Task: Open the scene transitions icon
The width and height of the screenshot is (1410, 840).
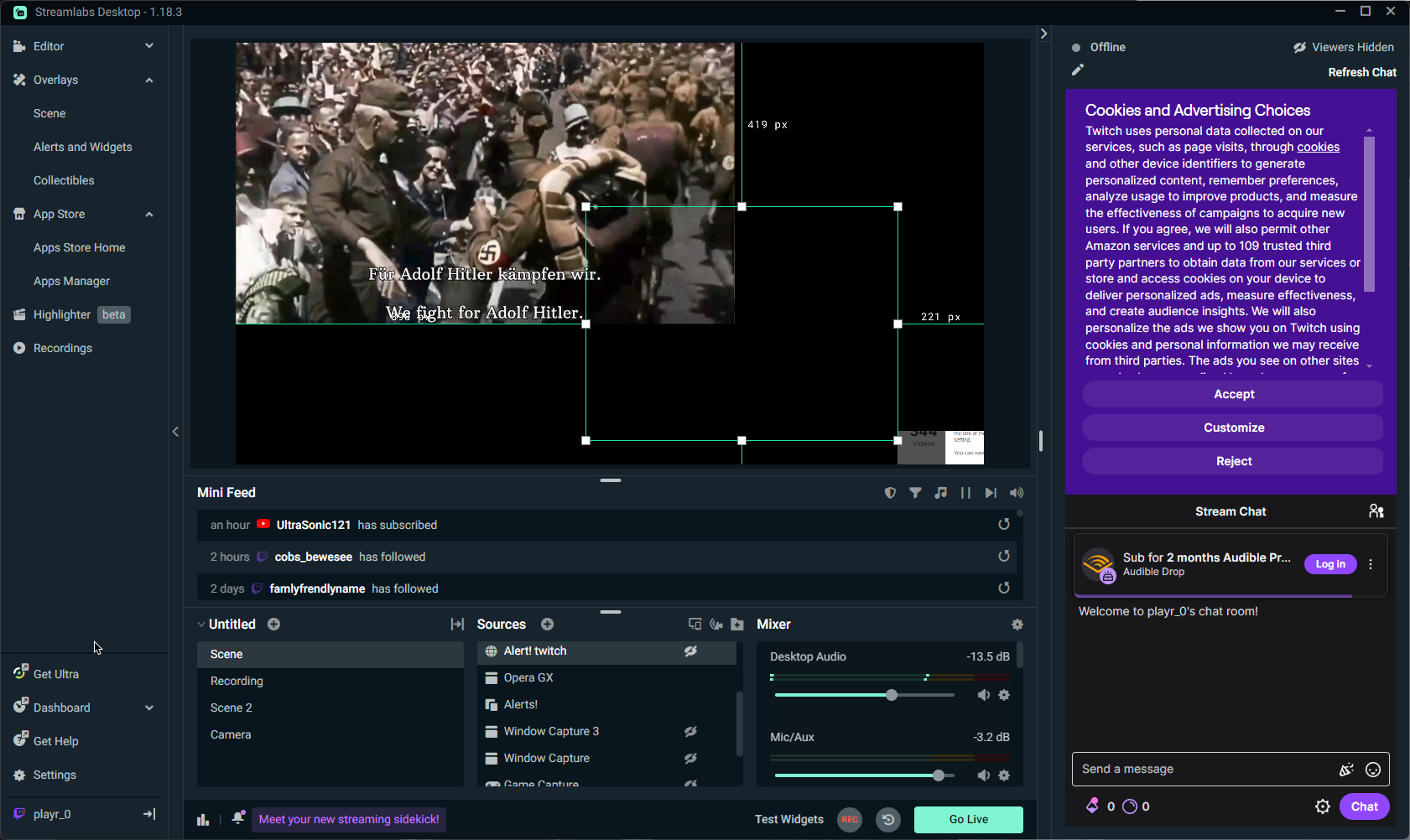Action: coord(457,625)
